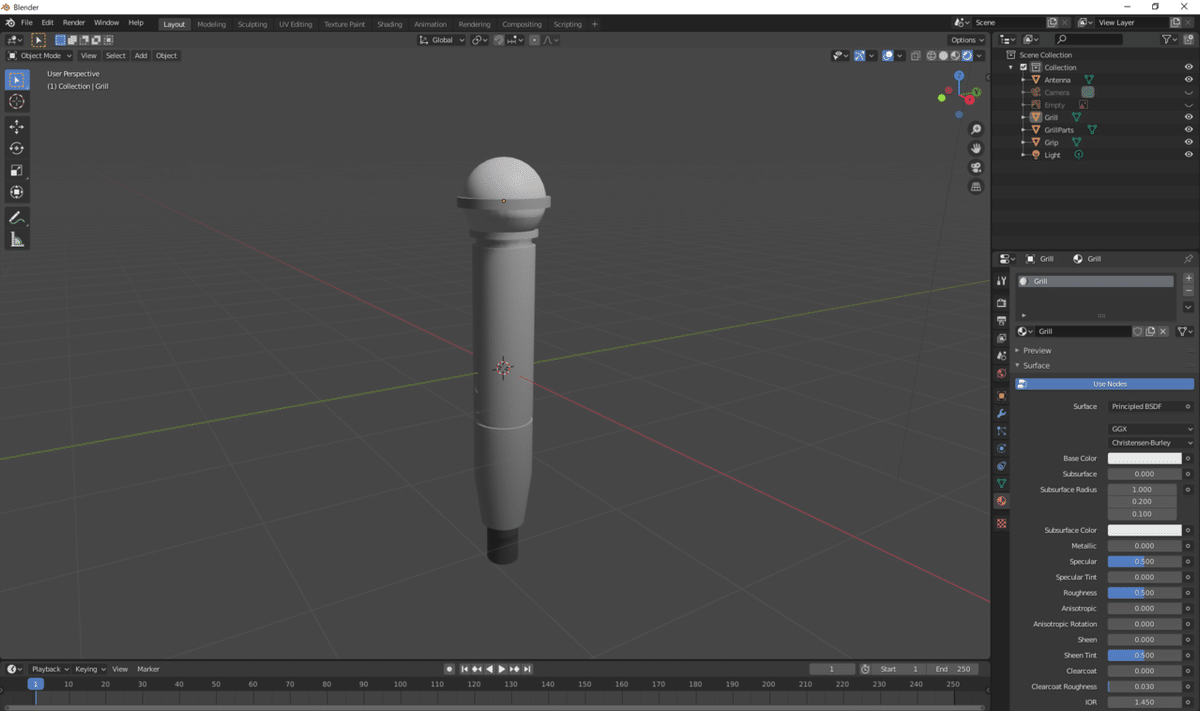Open the viewport Add menu
Screen dimensions: 1200x711
click(141, 56)
